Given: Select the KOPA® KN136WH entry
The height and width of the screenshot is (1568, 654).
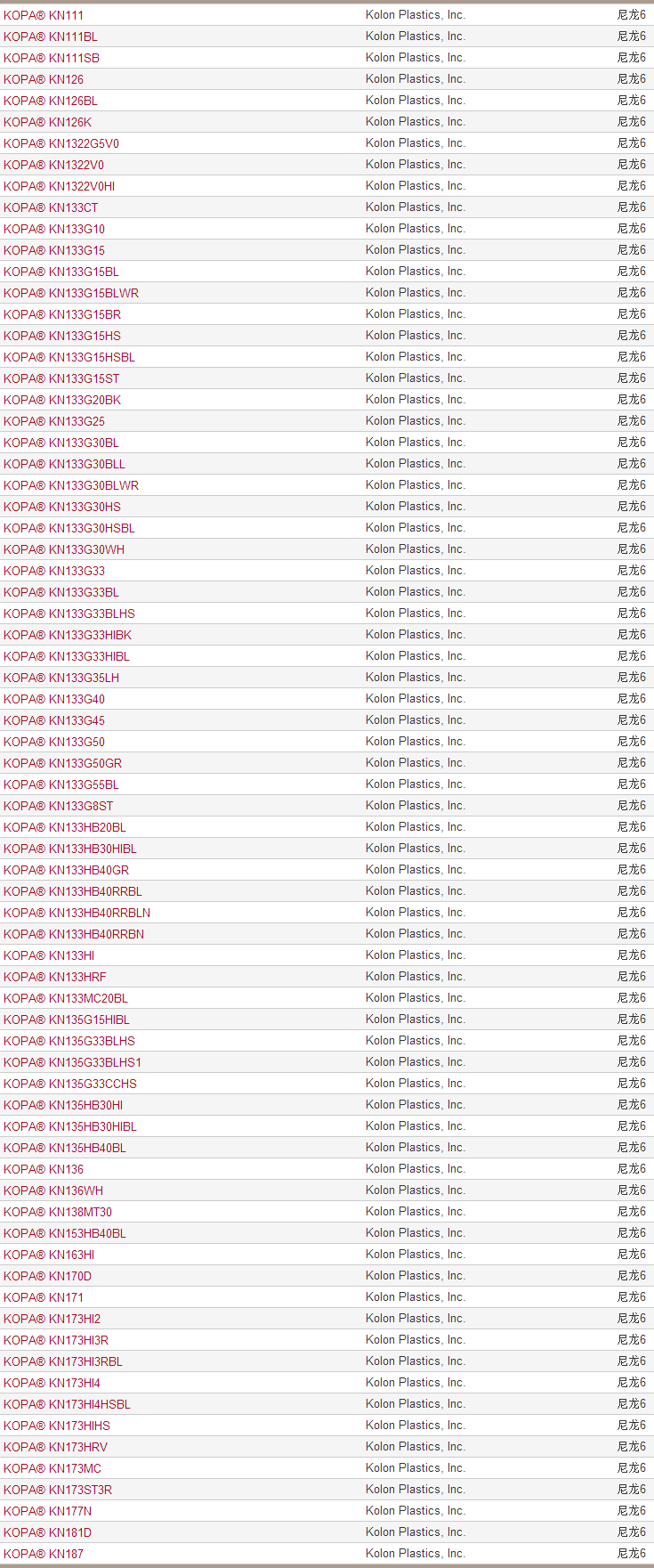Looking at the screenshot, I should (x=53, y=1190).
